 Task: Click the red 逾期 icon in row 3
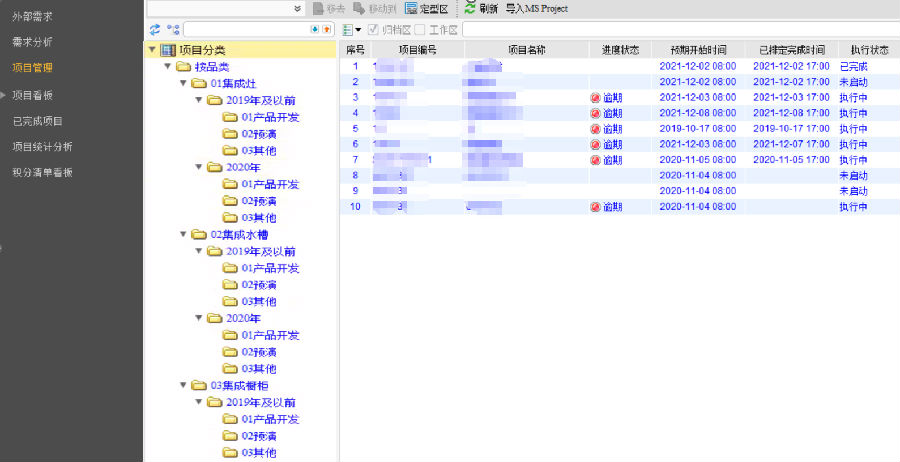pyautogui.click(x=595, y=98)
